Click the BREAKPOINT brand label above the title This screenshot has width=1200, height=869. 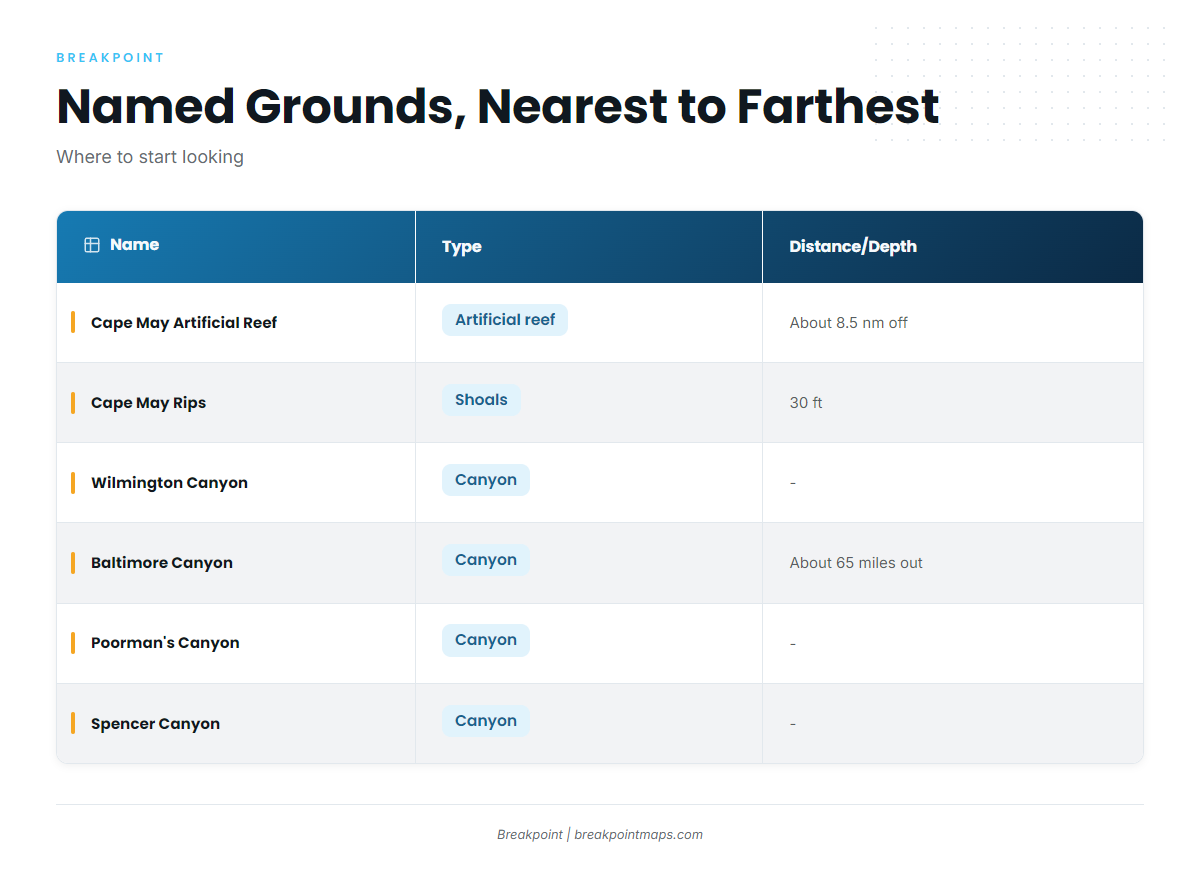[110, 58]
